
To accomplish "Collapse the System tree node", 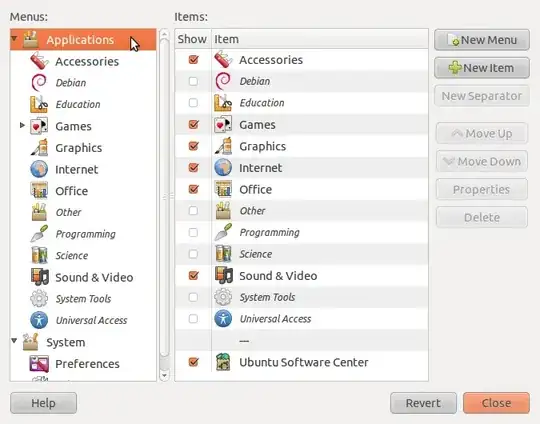I will pos(14,341).
